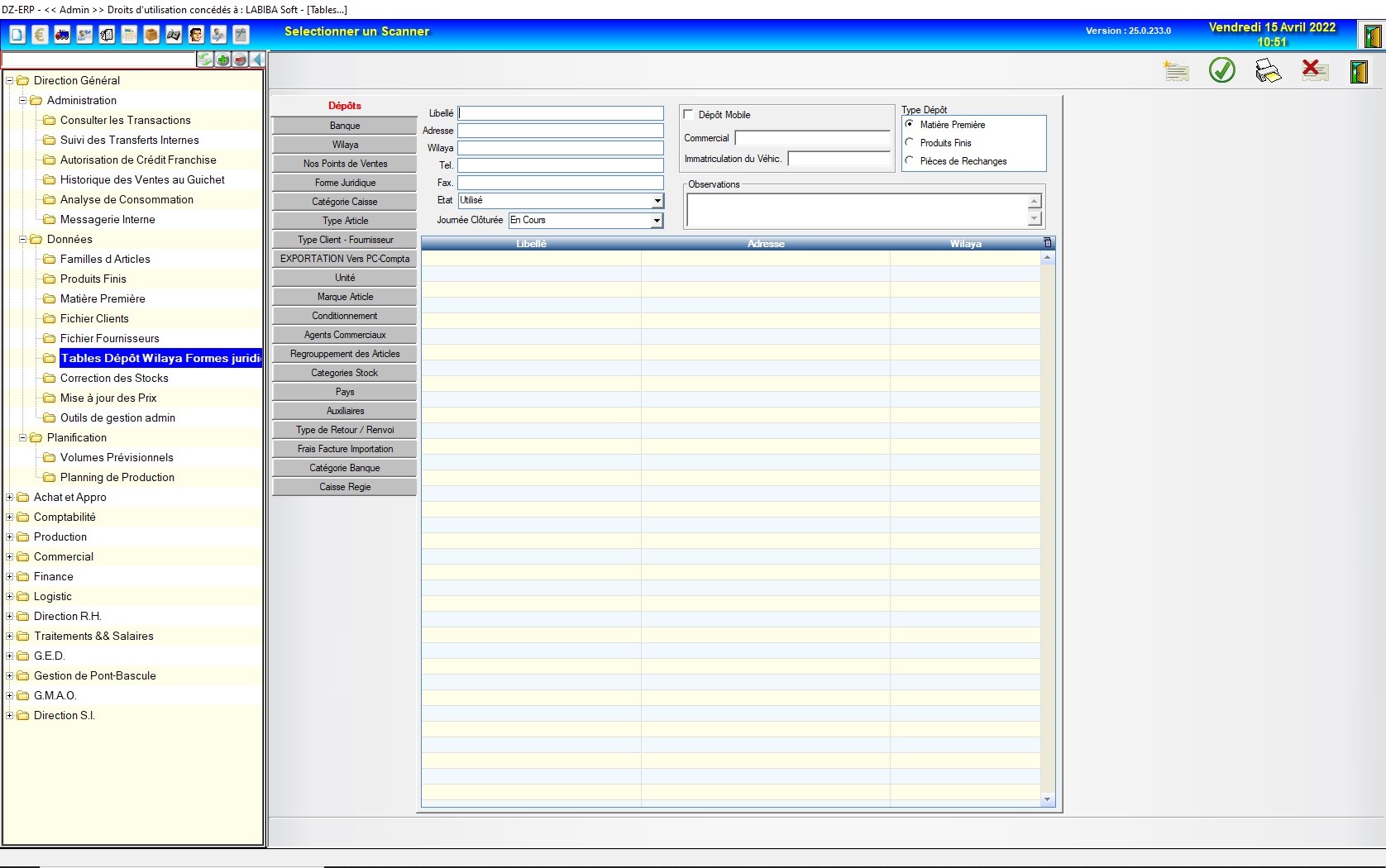Screen dimensions: 1386x868
Task: Switch to the Banque table tab
Action: point(345,126)
